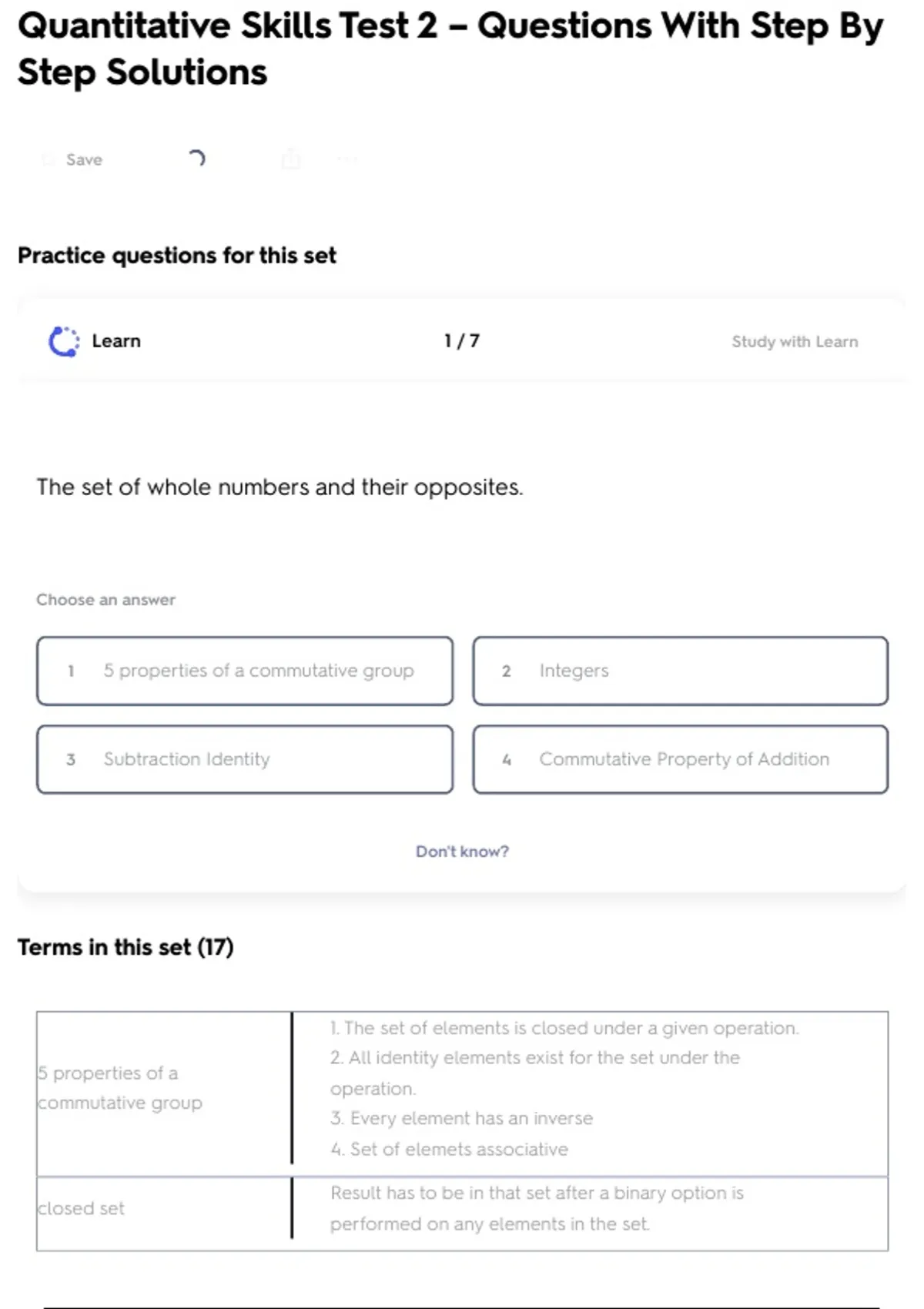Click the 'closed set' term cell
This screenshot has width=924, height=1309.
point(82,1208)
